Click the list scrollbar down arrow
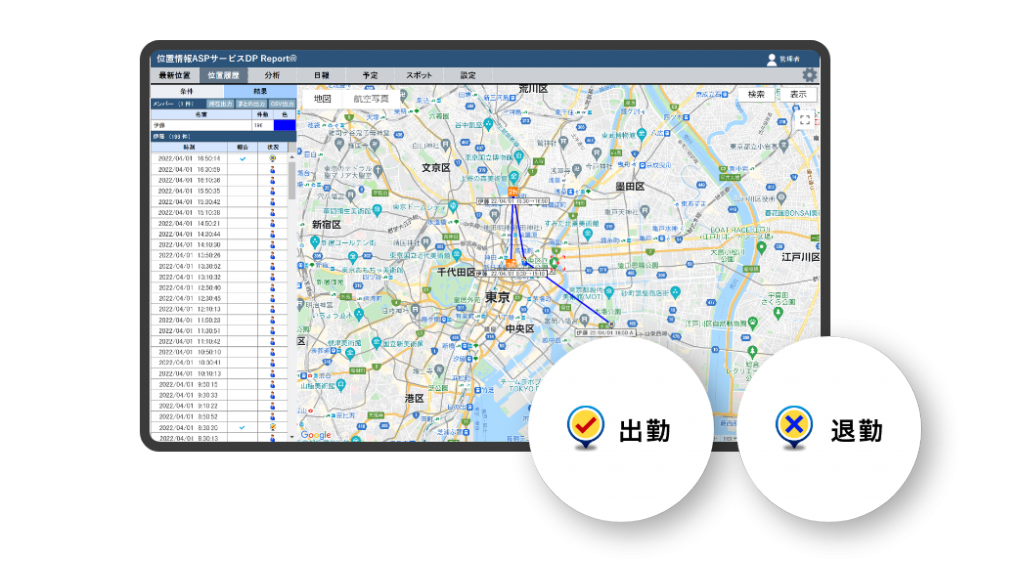This screenshot has width=1024, height=563. 291,437
